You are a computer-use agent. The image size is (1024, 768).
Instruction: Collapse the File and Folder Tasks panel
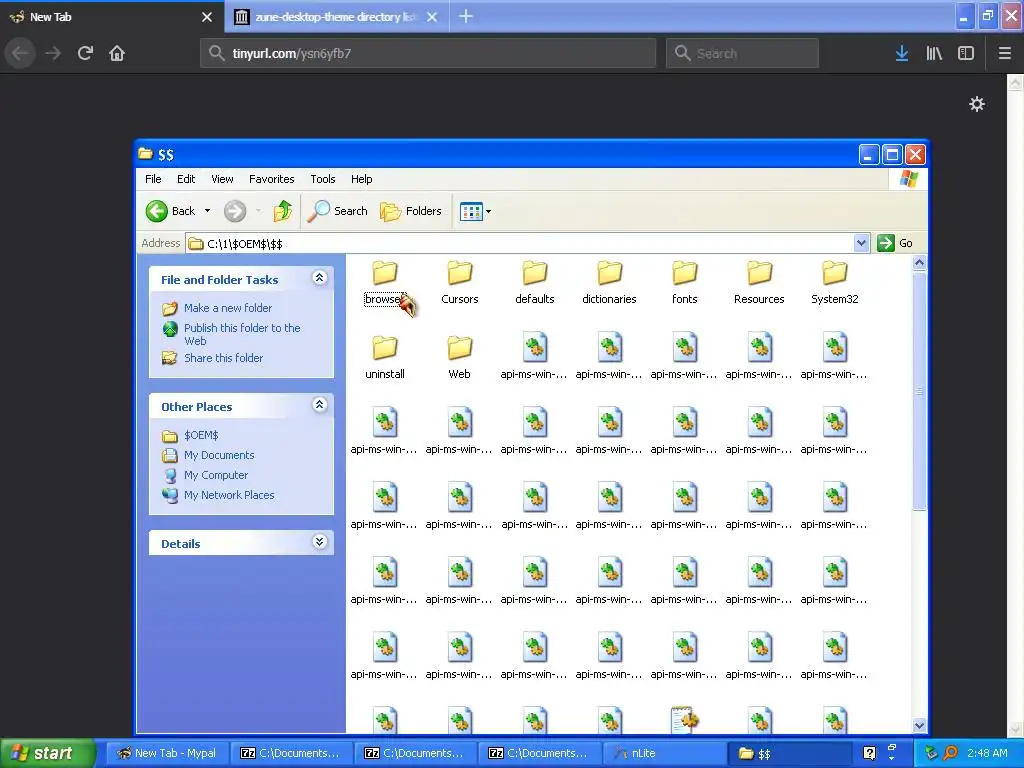pyautogui.click(x=319, y=278)
